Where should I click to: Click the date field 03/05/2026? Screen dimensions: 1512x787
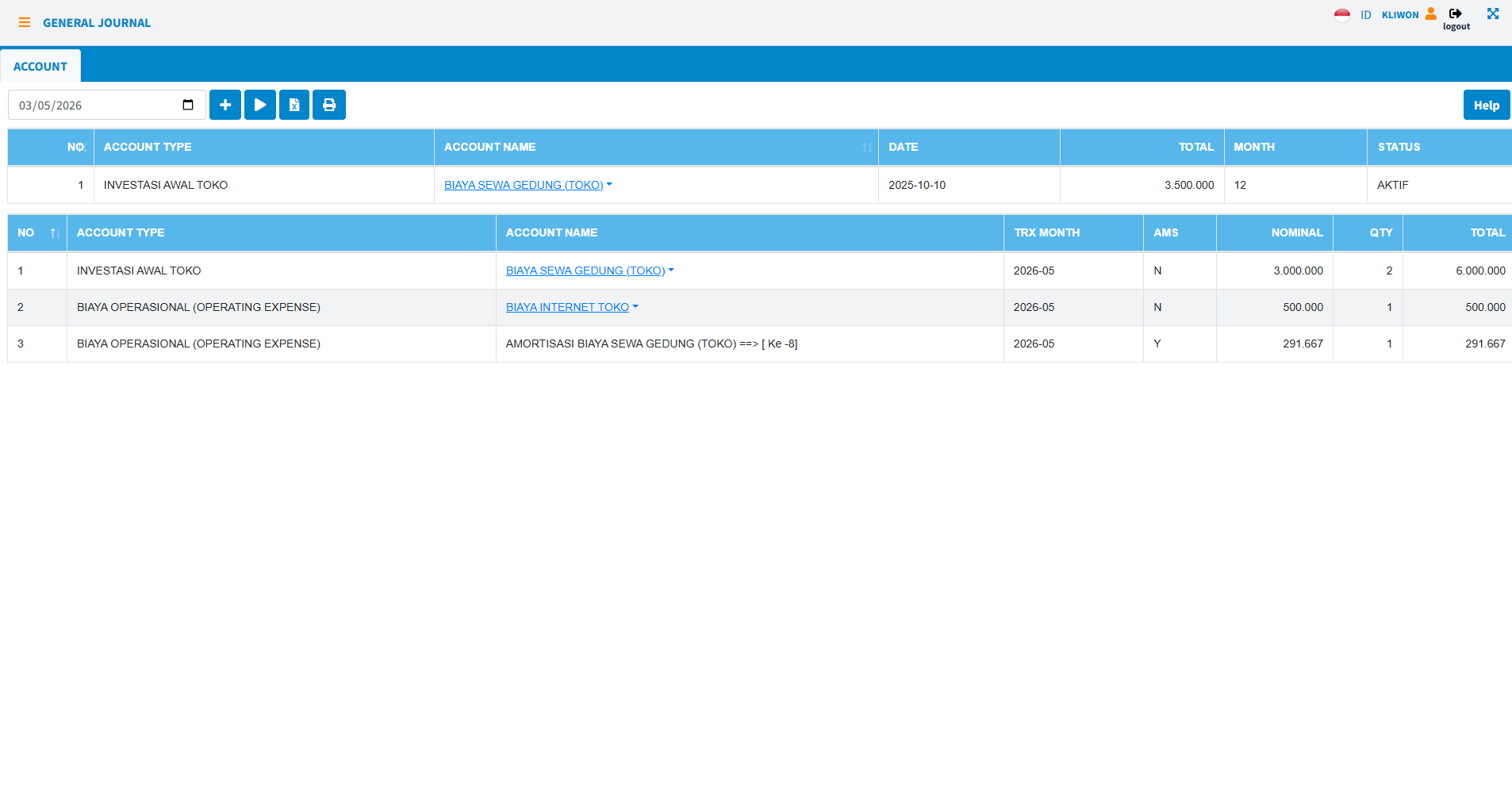pyautogui.click(x=107, y=105)
